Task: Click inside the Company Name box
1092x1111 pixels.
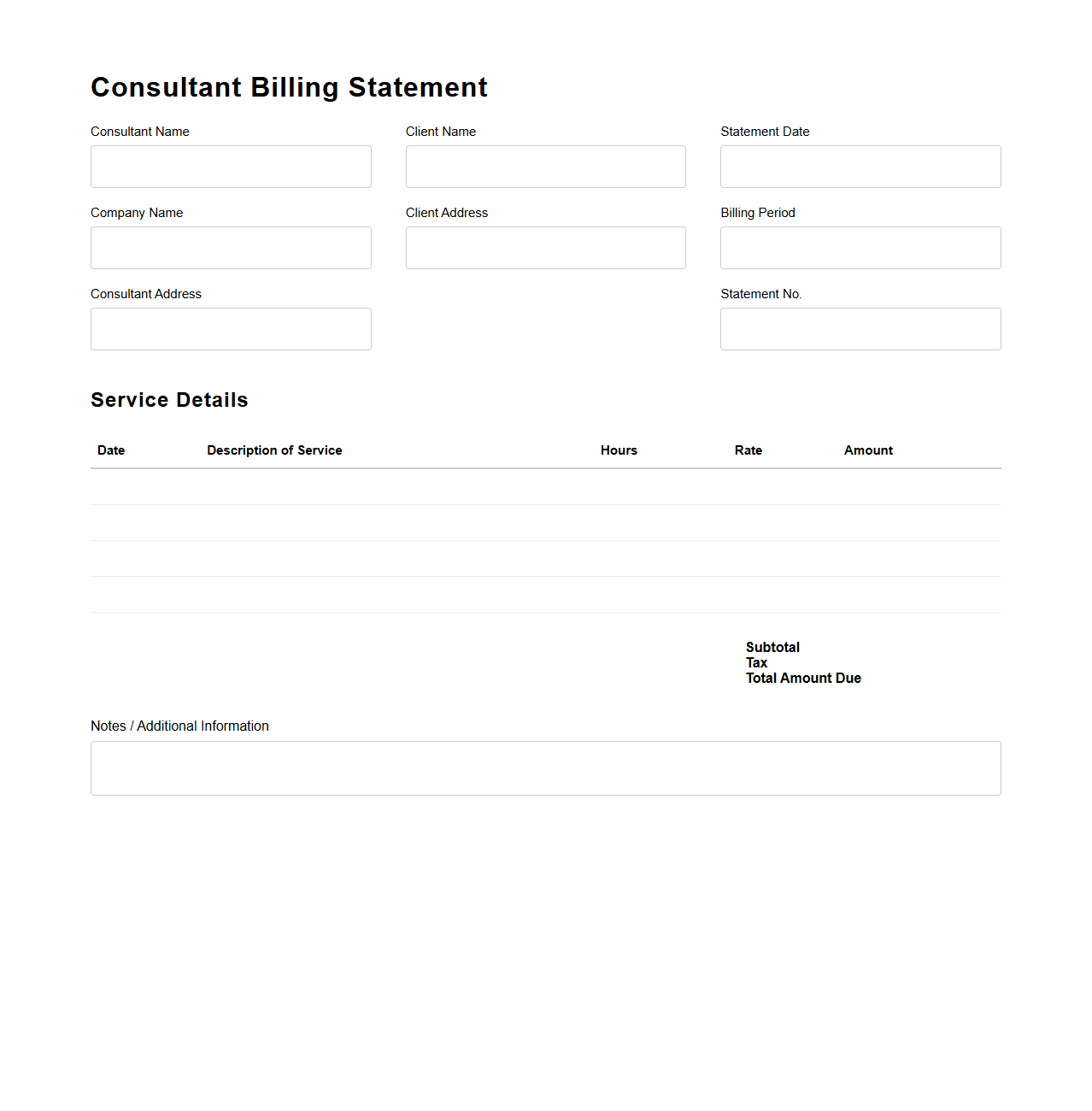Action: [231, 247]
